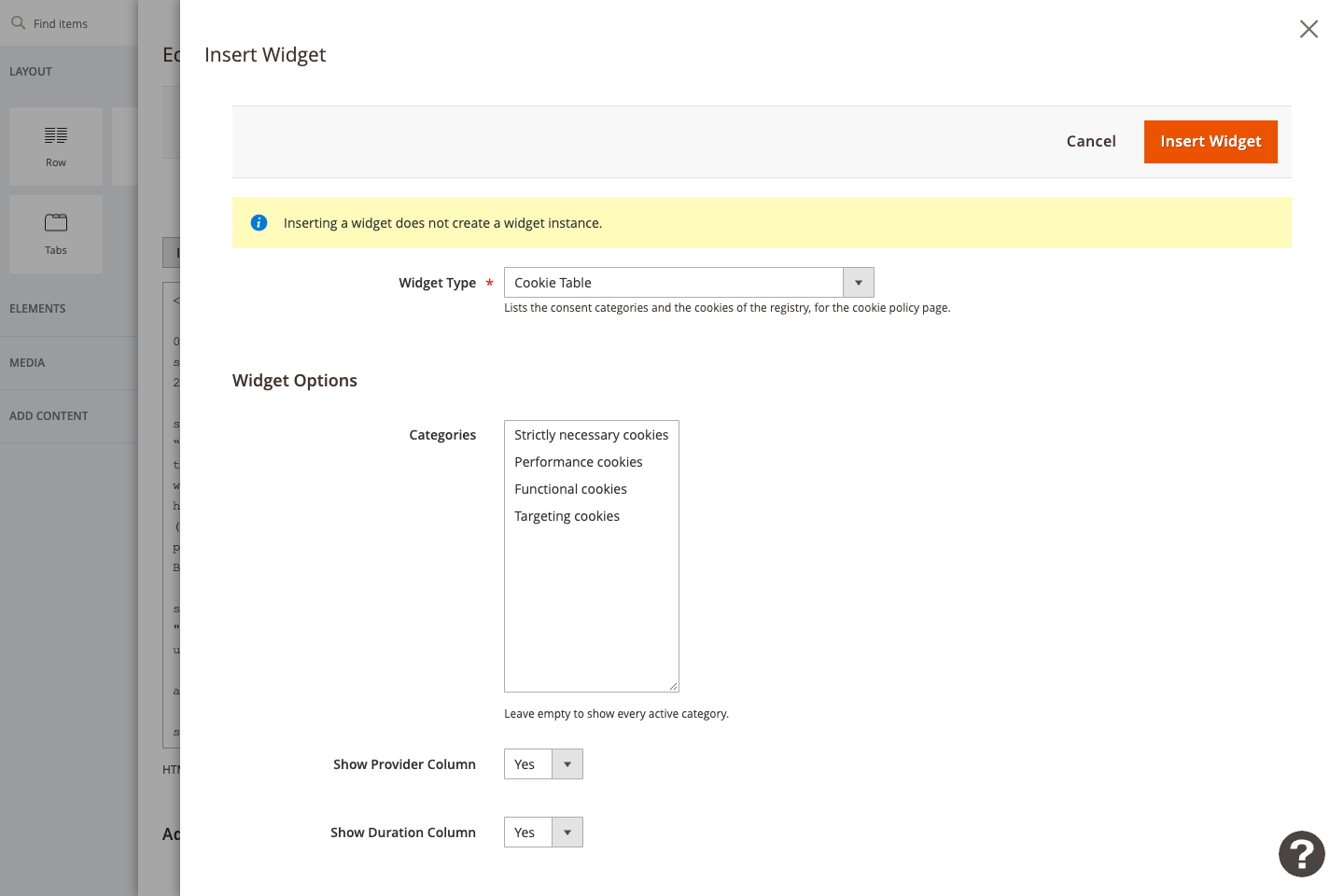
Task: Select Targeting cookies category
Action: click(591, 516)
